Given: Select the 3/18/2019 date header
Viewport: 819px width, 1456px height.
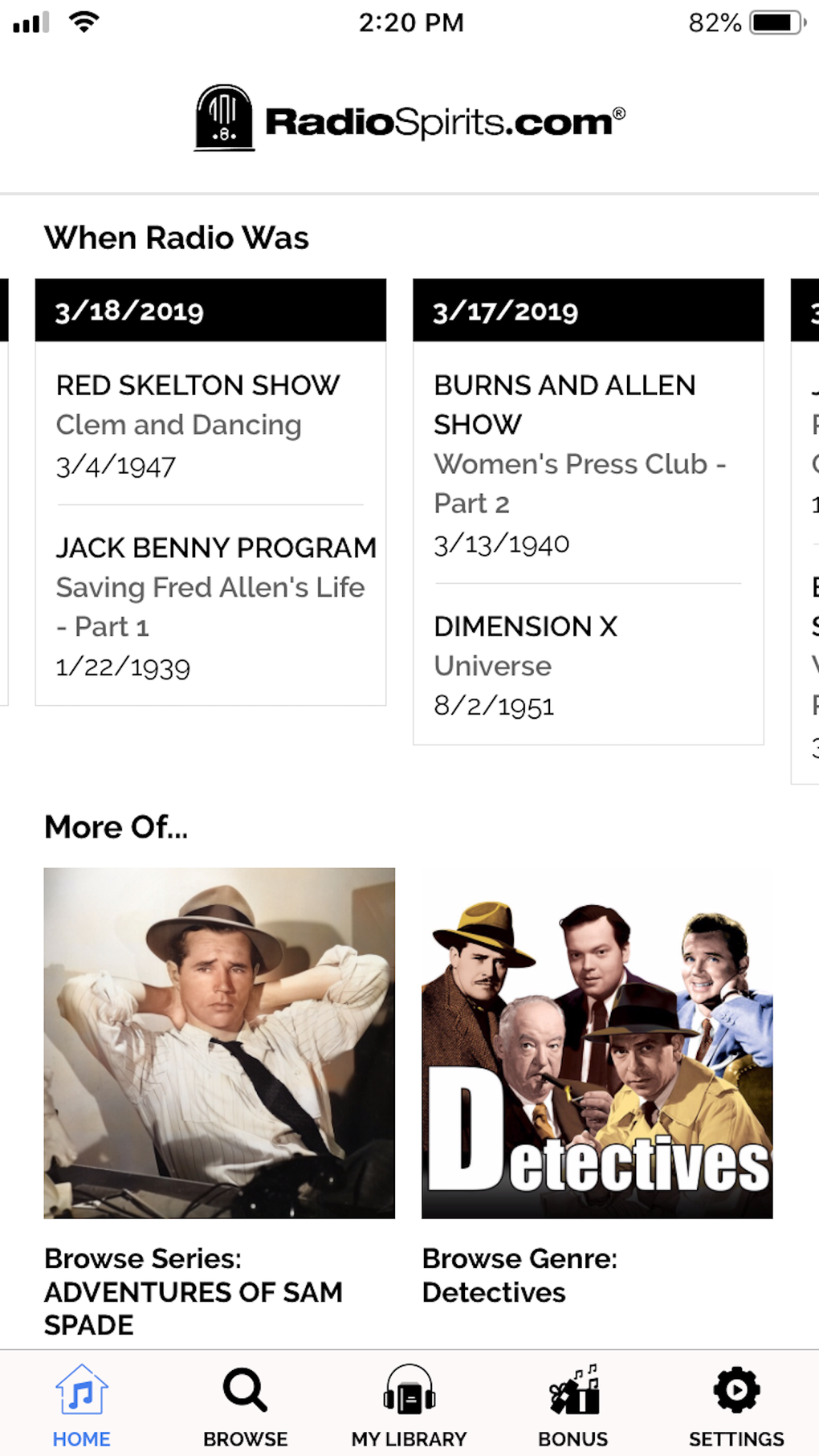Looking at the screenshot, I should (210, 311).
